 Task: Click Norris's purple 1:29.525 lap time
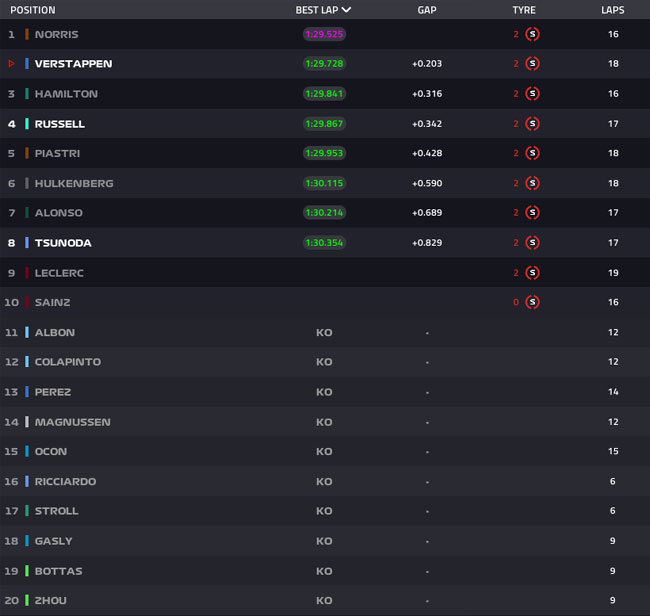324,34
